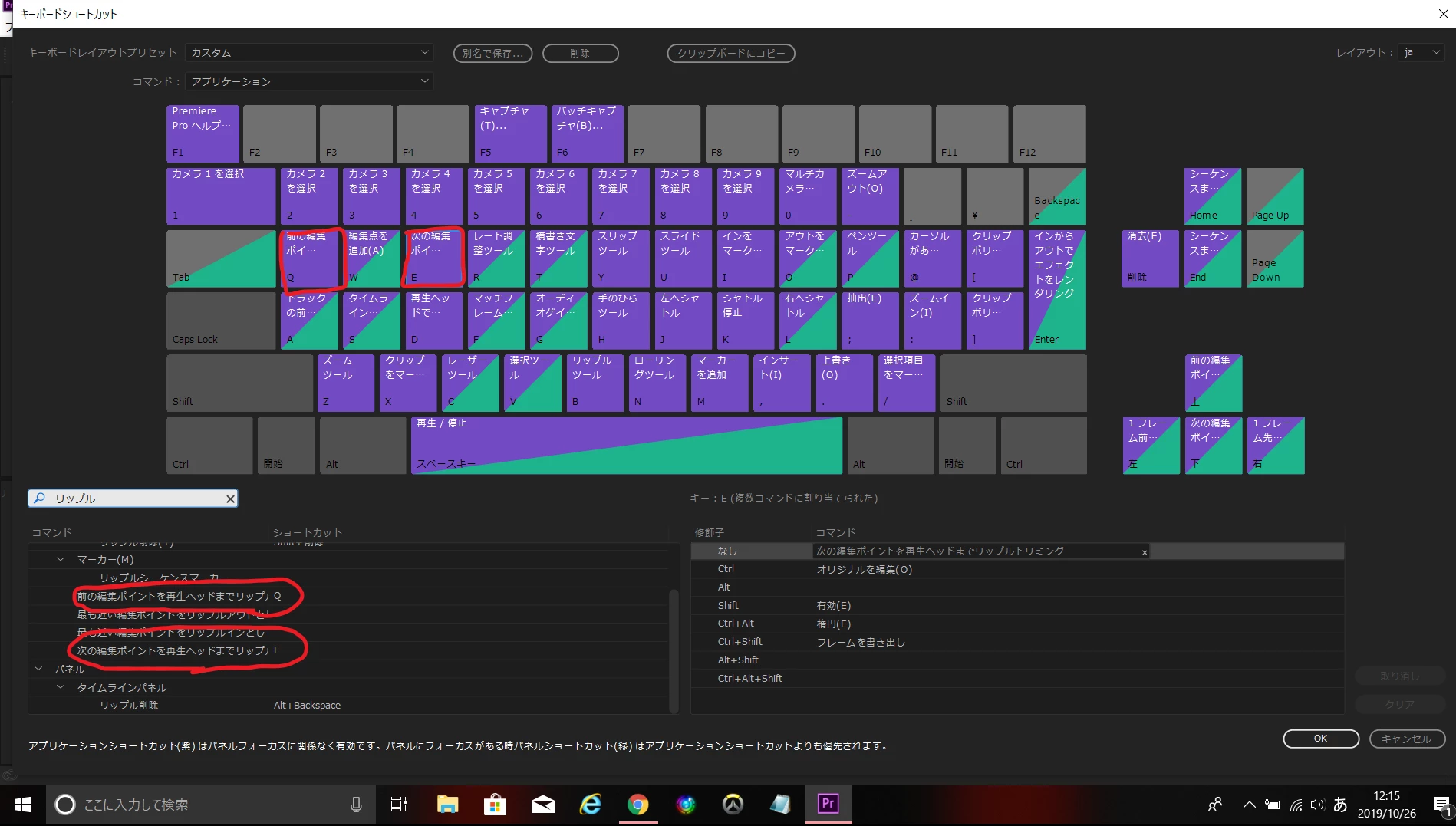
Task: Select the Ctrl+Shift row フレームを書き出し
Action: click(1017, 642)
